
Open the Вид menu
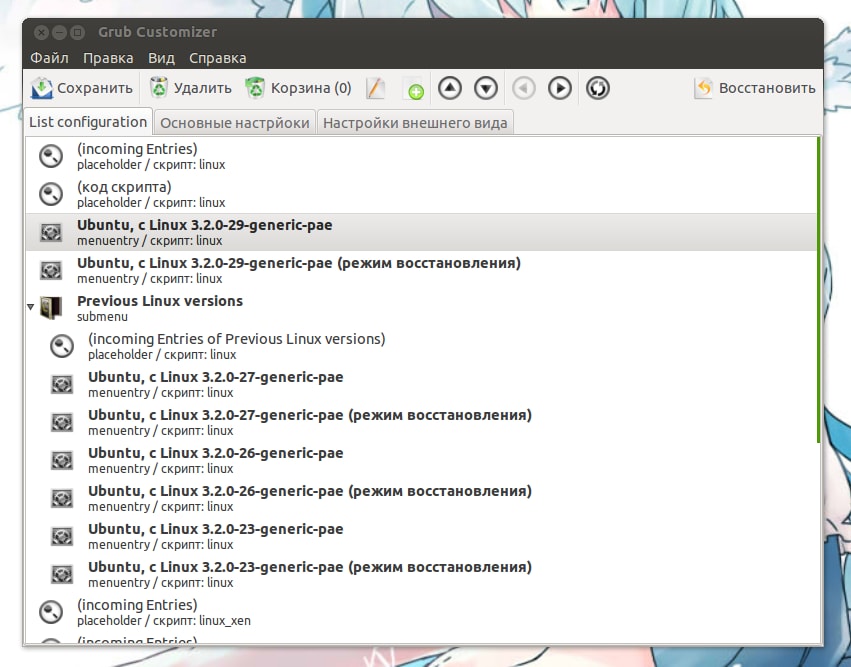click(161, 58)
